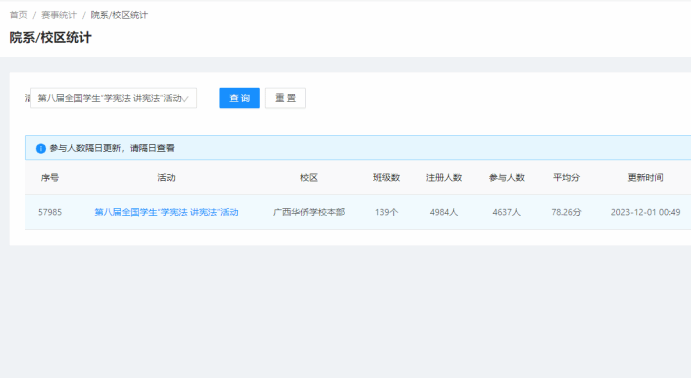Image resolution: width=692 pixels, height=378 pixels.
Task: Go to 首页 breadcrumb link
Action: pyautogui.click(x=19, y=15)
